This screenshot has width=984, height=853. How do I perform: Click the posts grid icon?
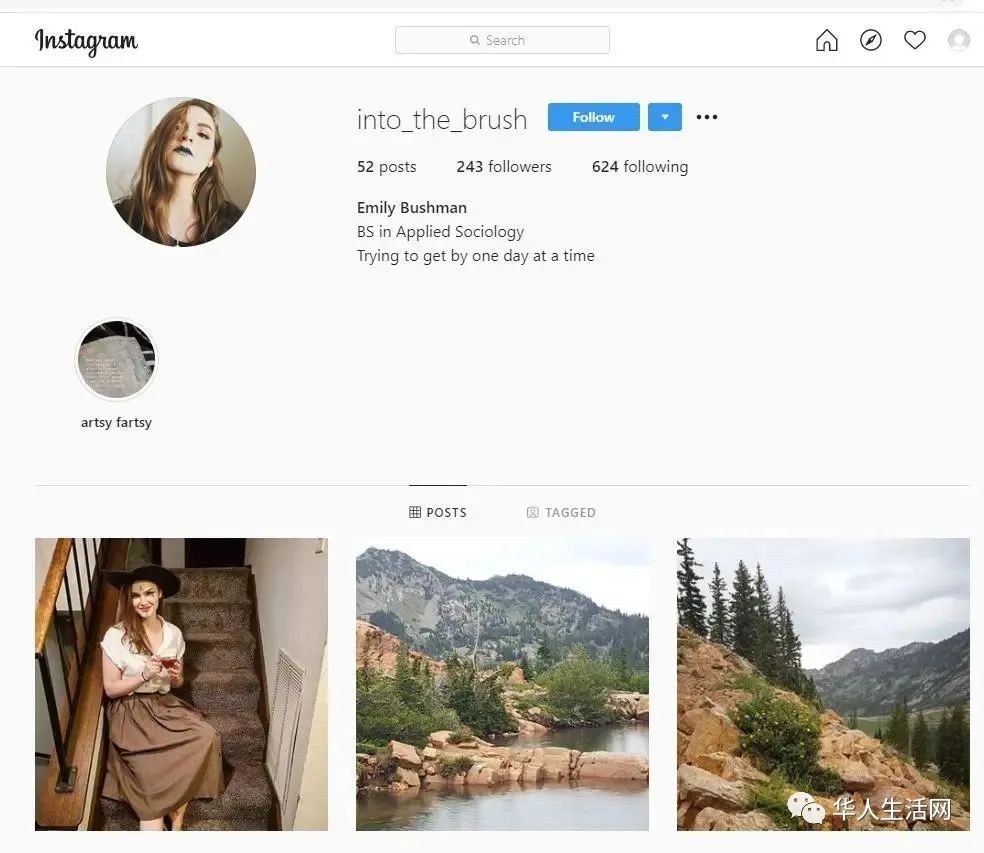(x=415, y=512)
